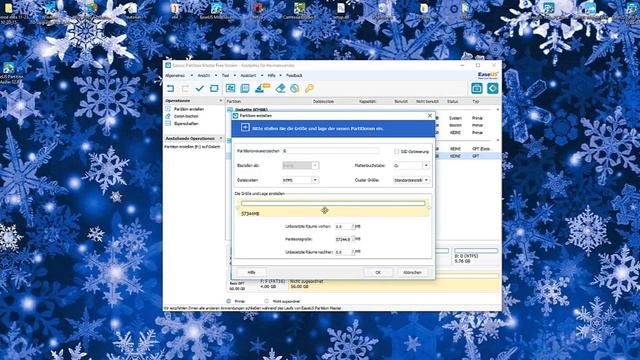Open the Camtasia Studio desktop shortcut
640x360 pixels.
[x=299, y=11]
